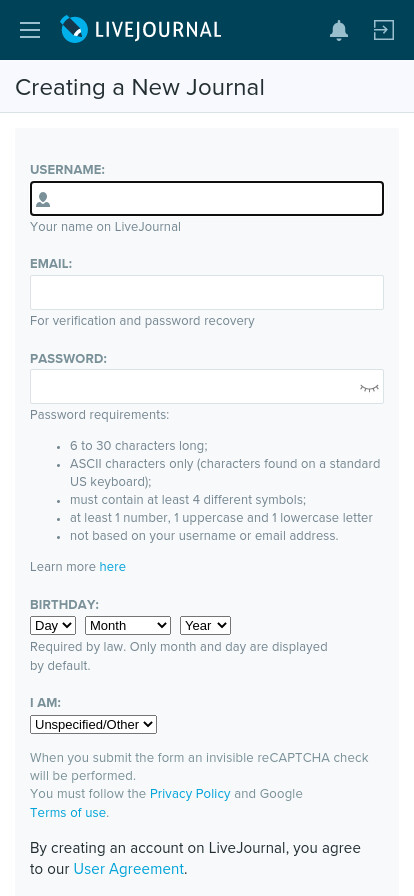Open the hamburger navigation menu

pyautogui.click(x=30, y=30)
